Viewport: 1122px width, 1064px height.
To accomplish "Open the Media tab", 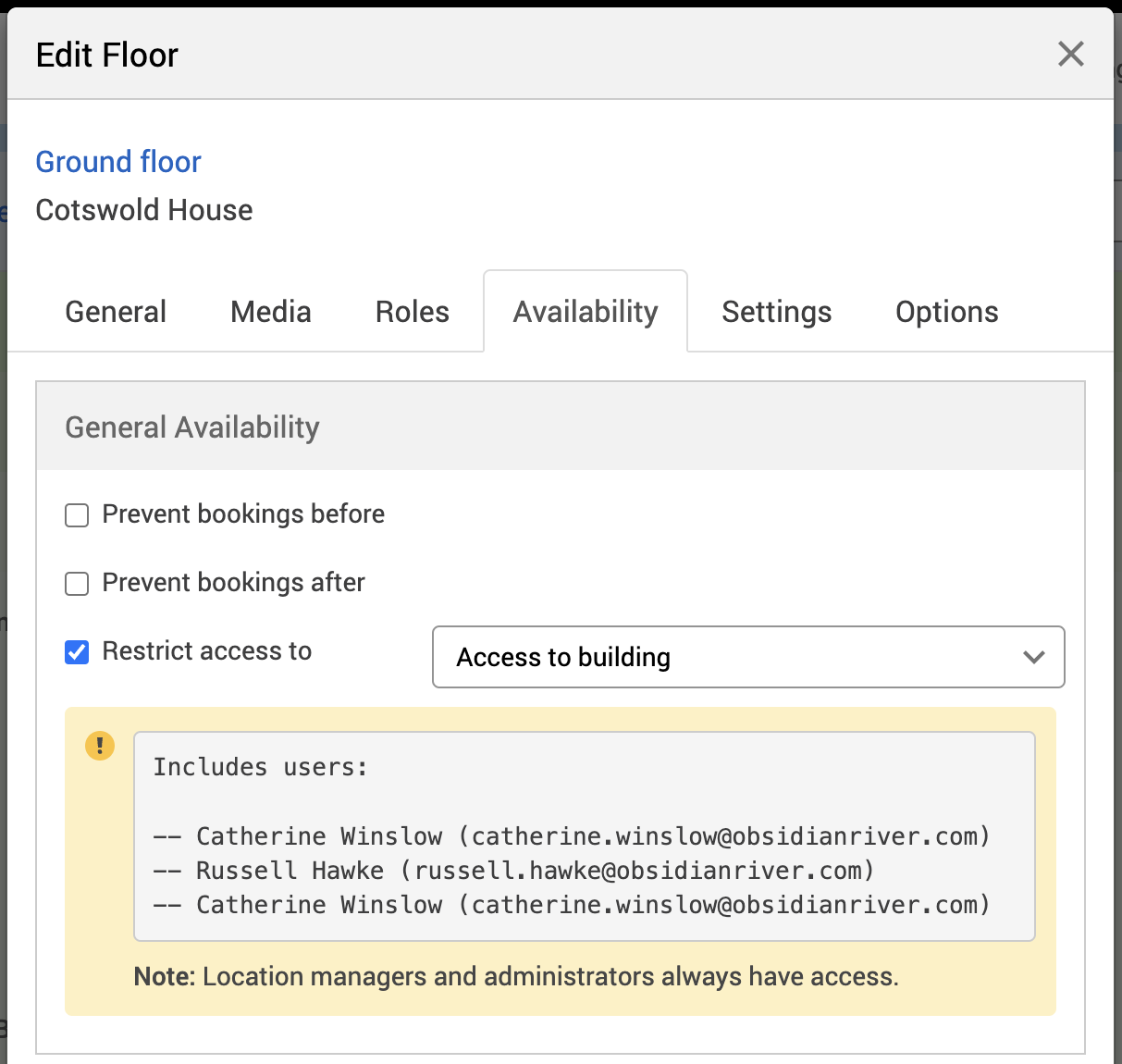I will (270, 312).
